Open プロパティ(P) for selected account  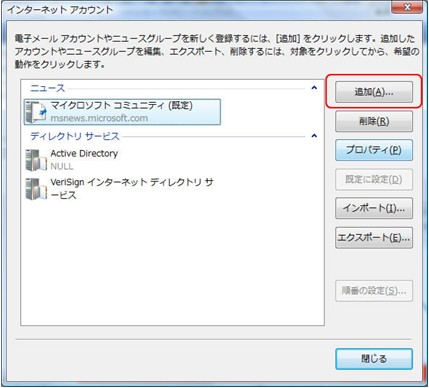(374, 150)
